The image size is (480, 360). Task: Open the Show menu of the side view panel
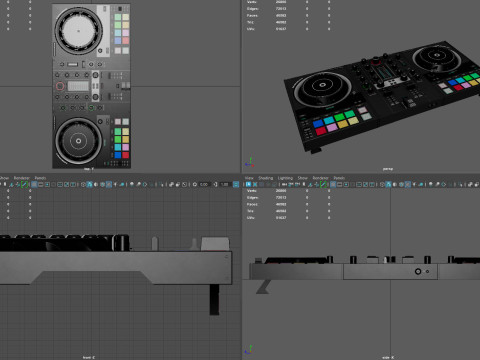click(302, 178)
